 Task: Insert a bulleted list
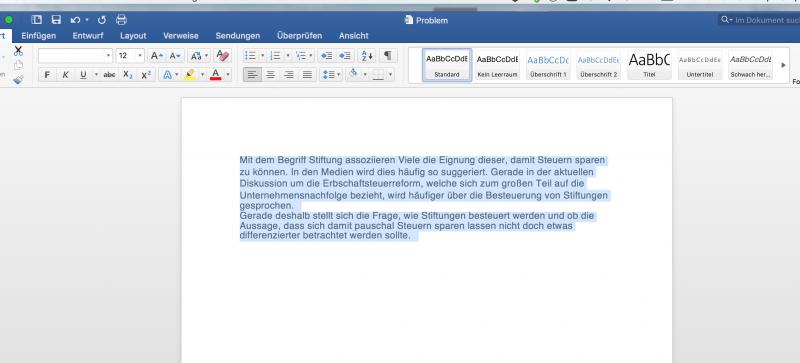click(x=250, y=56)
